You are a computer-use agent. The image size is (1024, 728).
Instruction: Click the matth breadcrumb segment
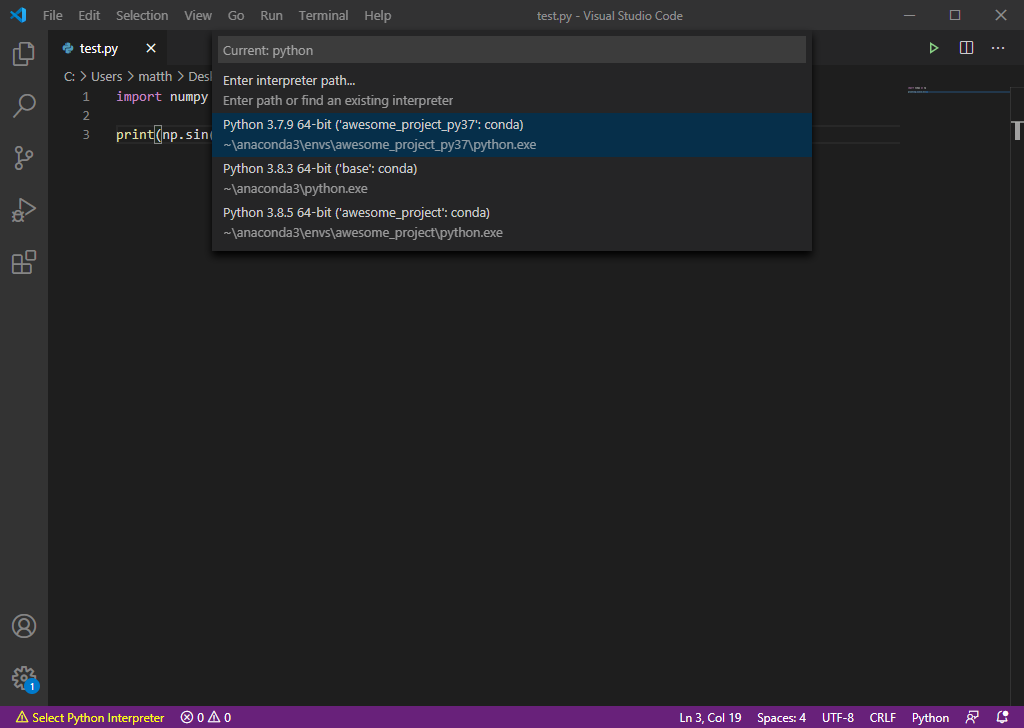coord(155,76)
